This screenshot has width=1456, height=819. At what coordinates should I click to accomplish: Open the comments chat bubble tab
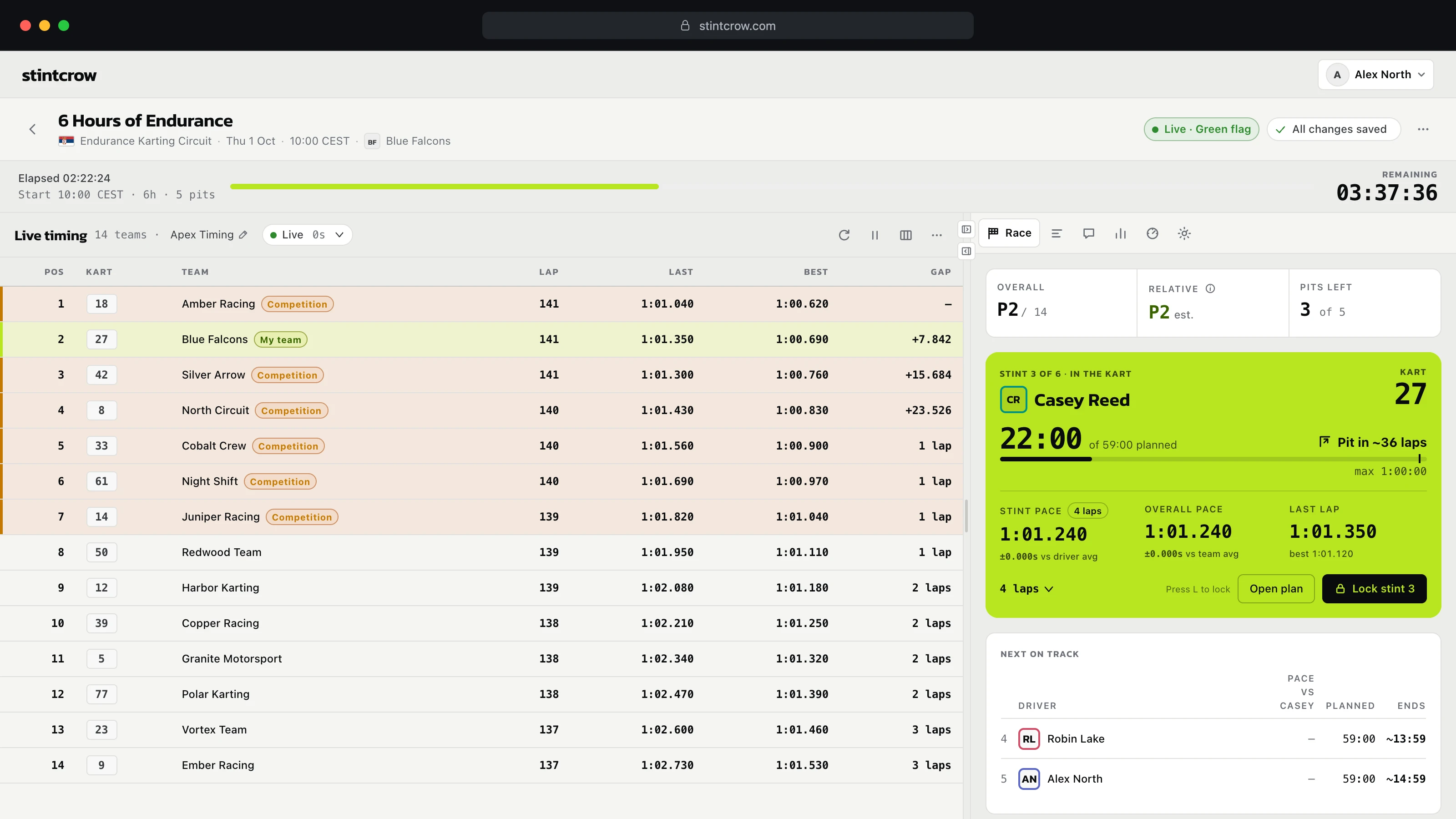point(1089,233)
